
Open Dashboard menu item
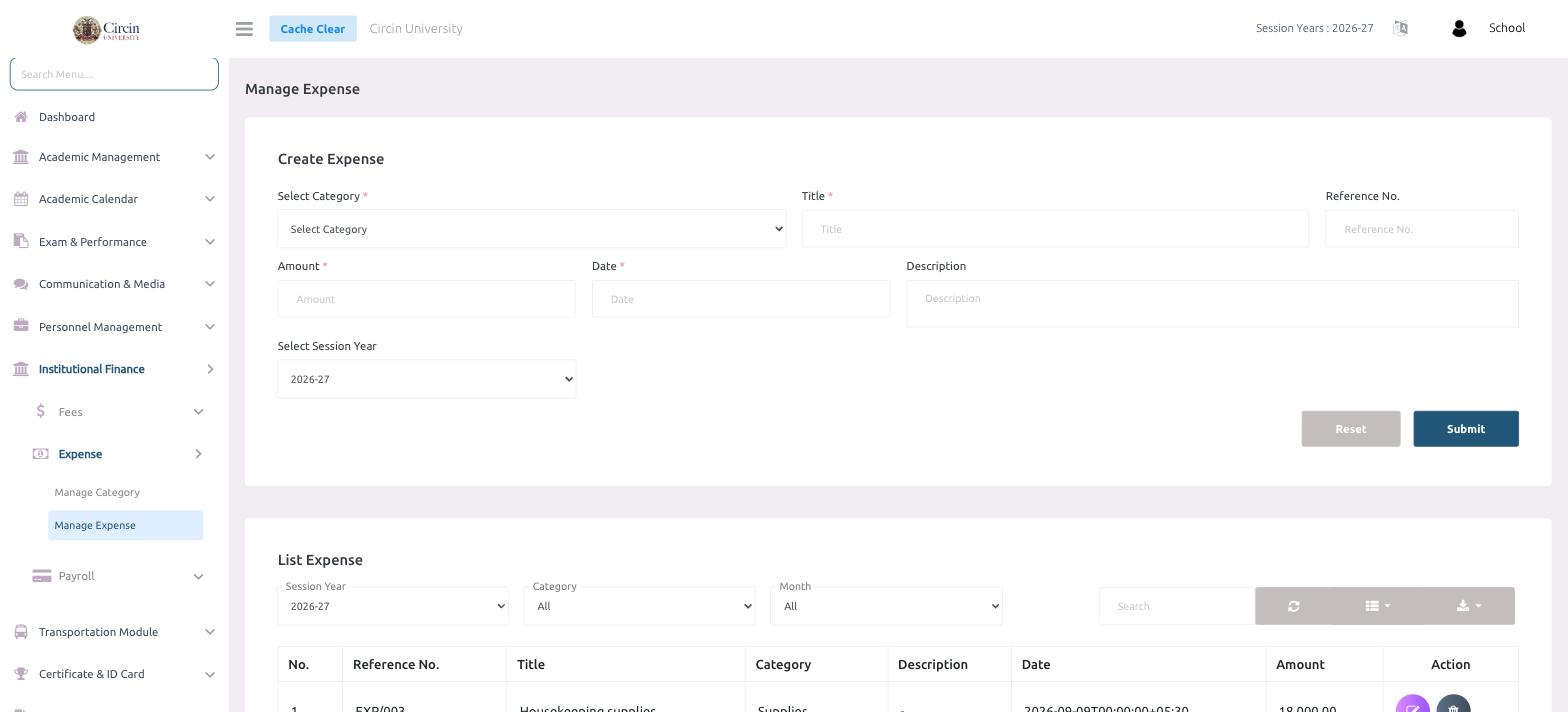(67, 117)
